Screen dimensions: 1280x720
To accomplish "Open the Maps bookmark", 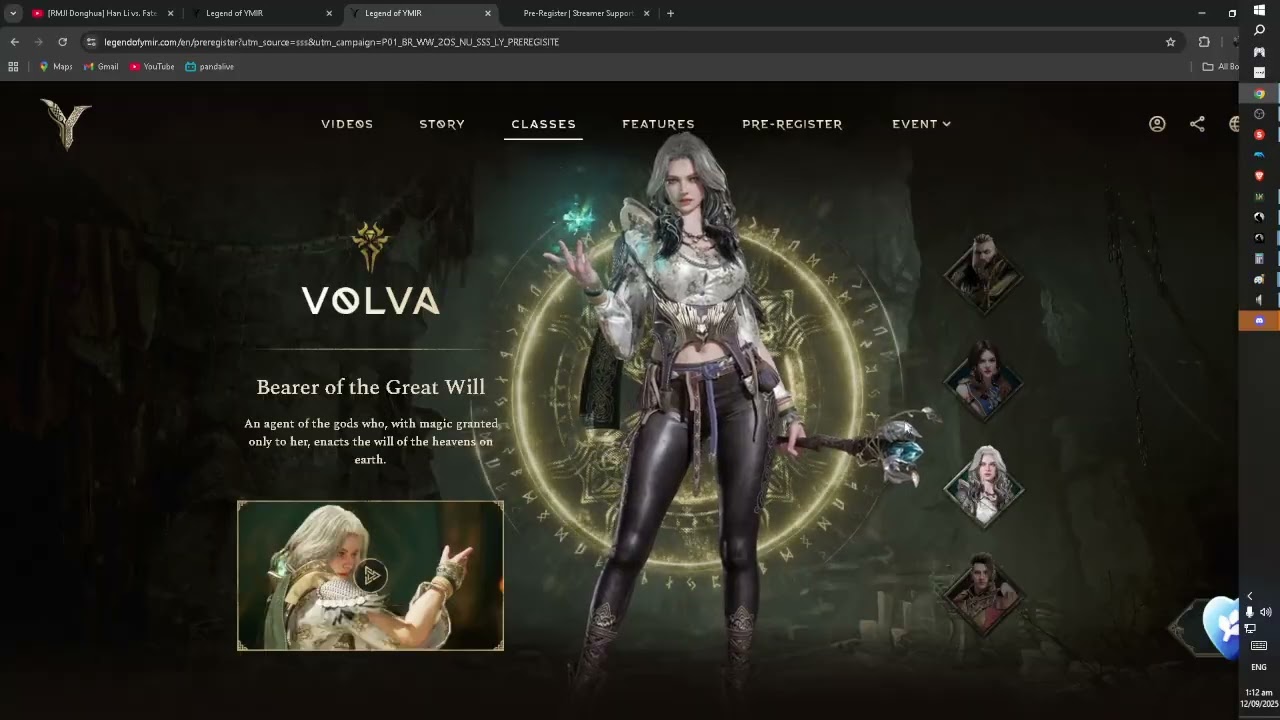I will (x=55, y=67).
